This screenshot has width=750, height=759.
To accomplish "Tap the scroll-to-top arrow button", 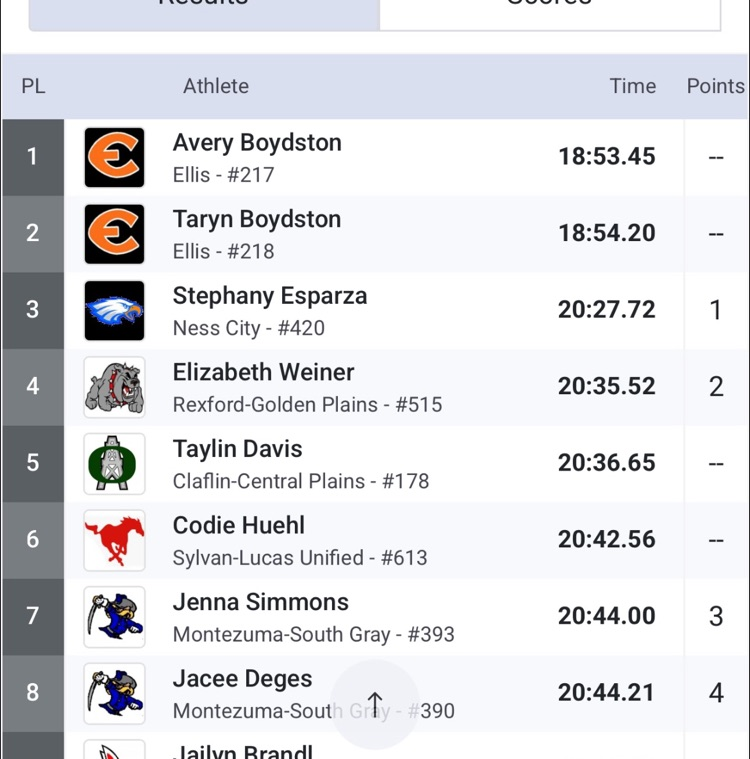I will point(375,704).
